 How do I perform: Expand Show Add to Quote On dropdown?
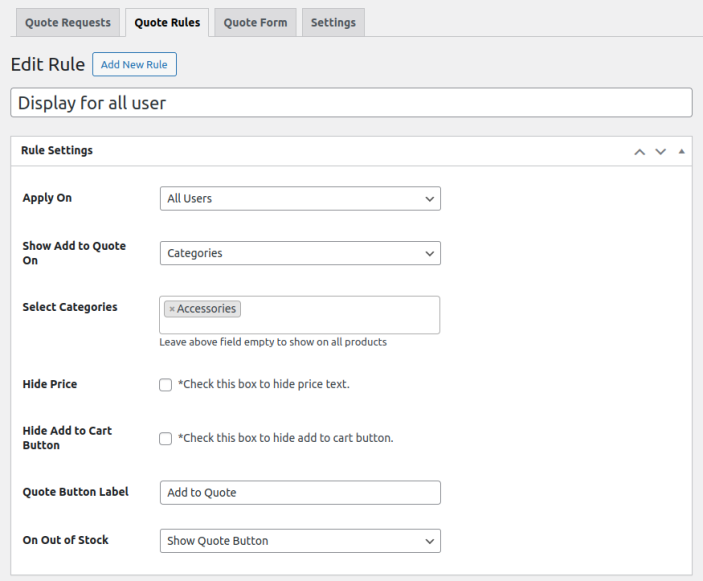point(300,254)
